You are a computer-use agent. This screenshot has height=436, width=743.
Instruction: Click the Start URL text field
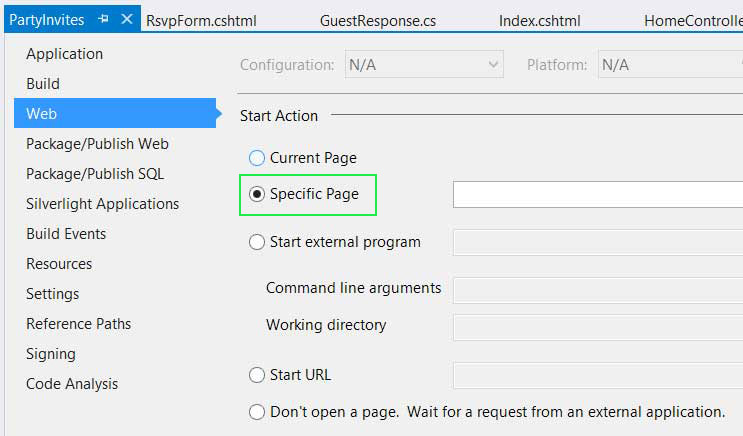[598, 375]
